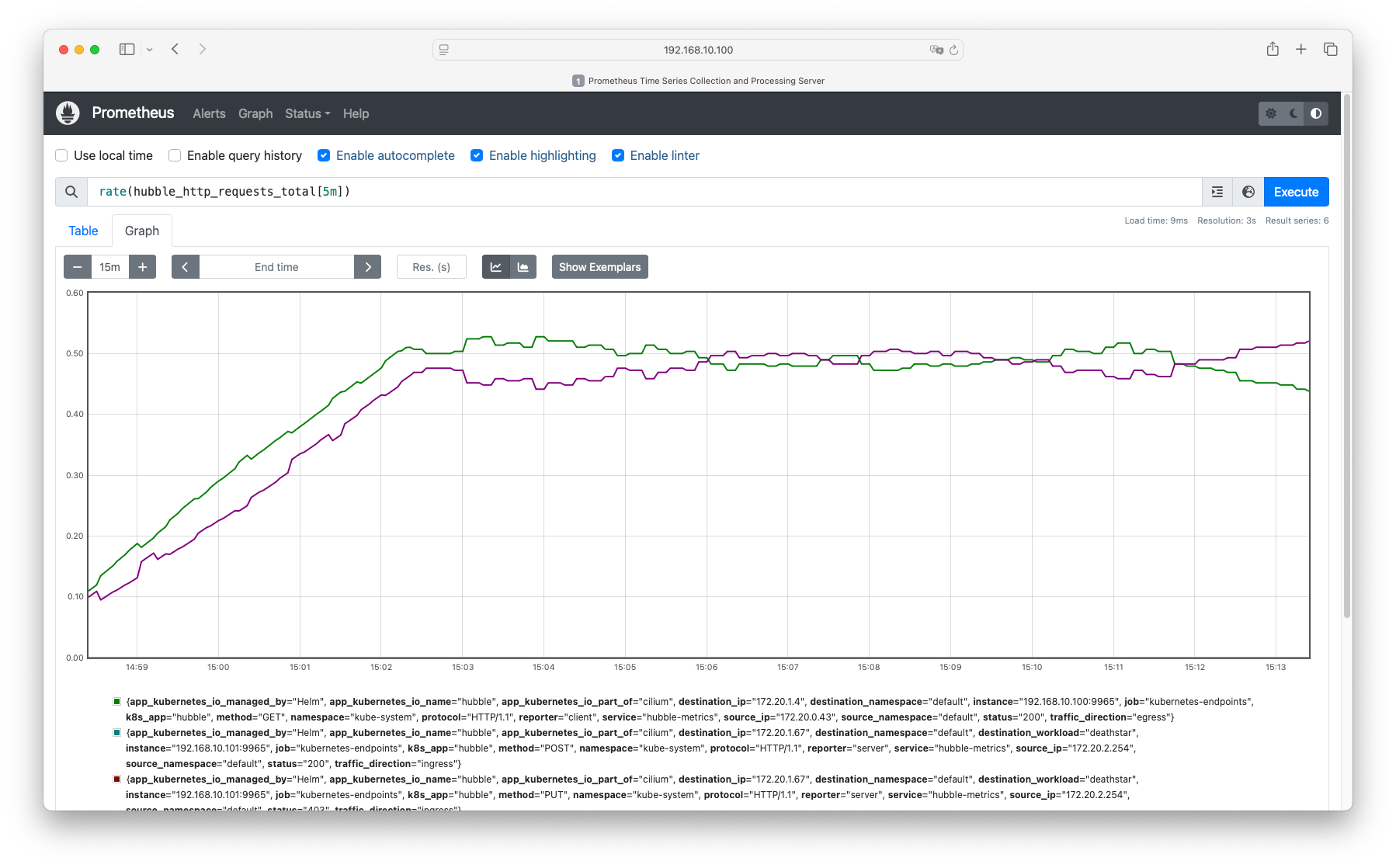
Task: Switch to the Table tab
Action: click(x=83, y=231)
